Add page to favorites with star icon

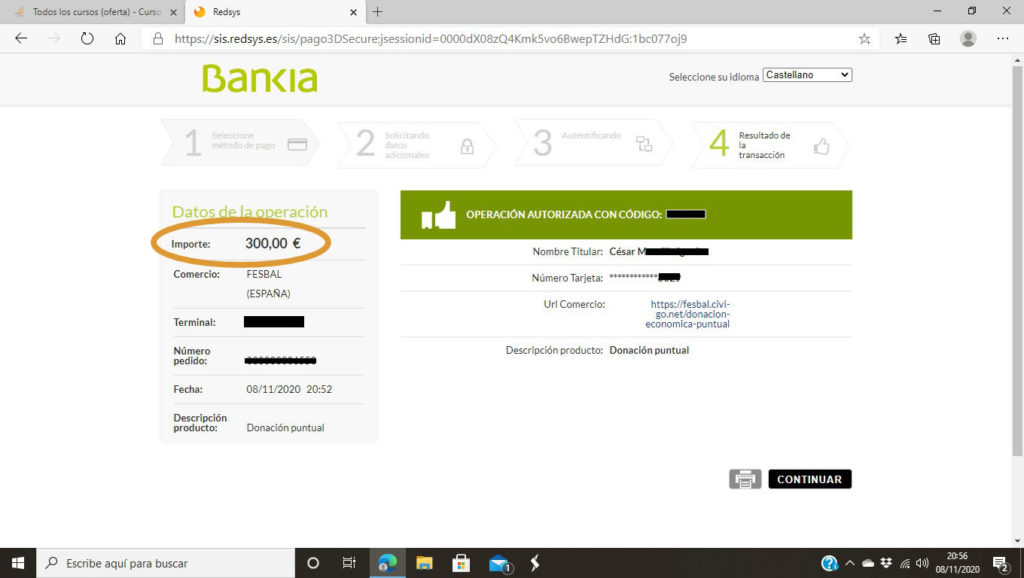tap(864, 39)
